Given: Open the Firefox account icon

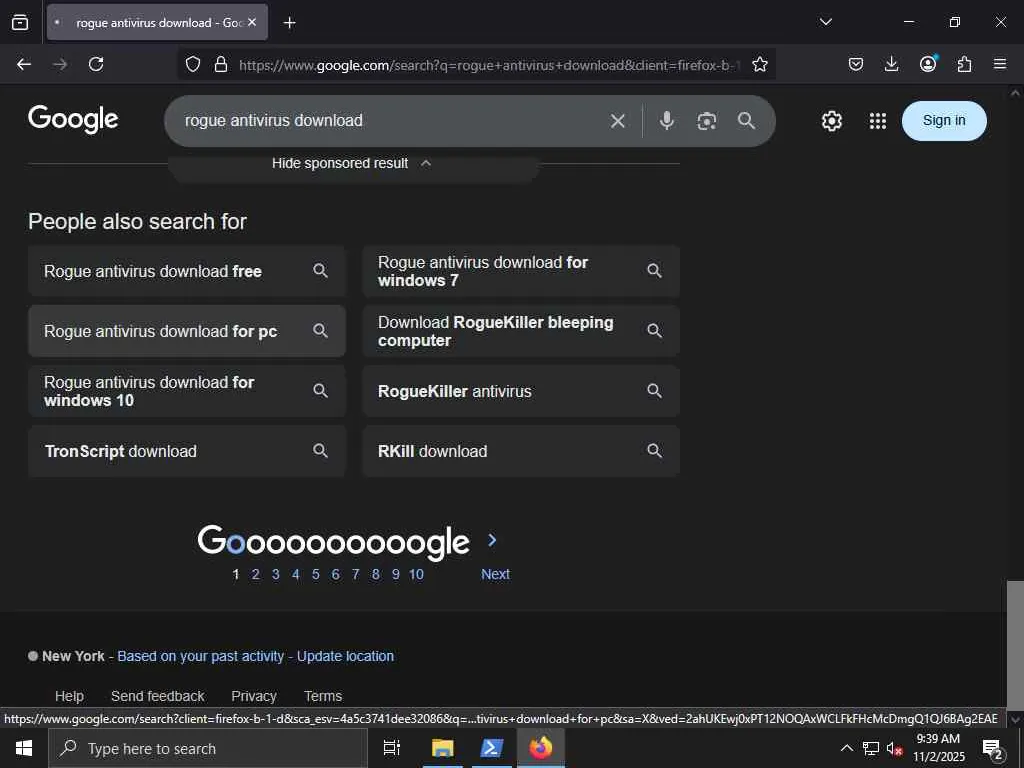Looking at the screenshot, I should pyautogui.click(x=928, y=63).
